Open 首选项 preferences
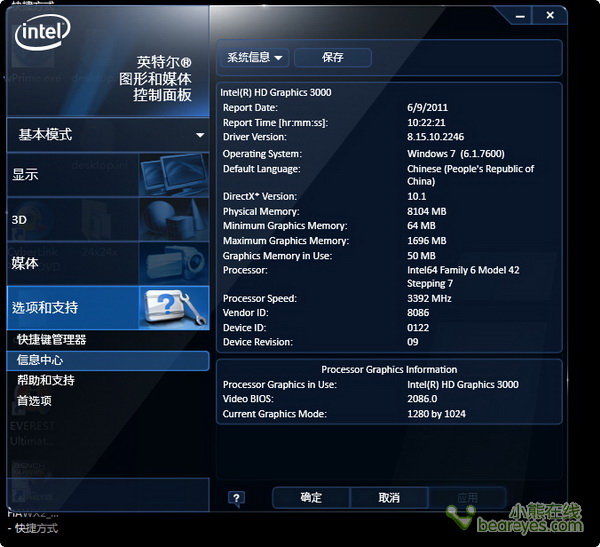This screenshot has width=600, height=547. coord(34,401)
